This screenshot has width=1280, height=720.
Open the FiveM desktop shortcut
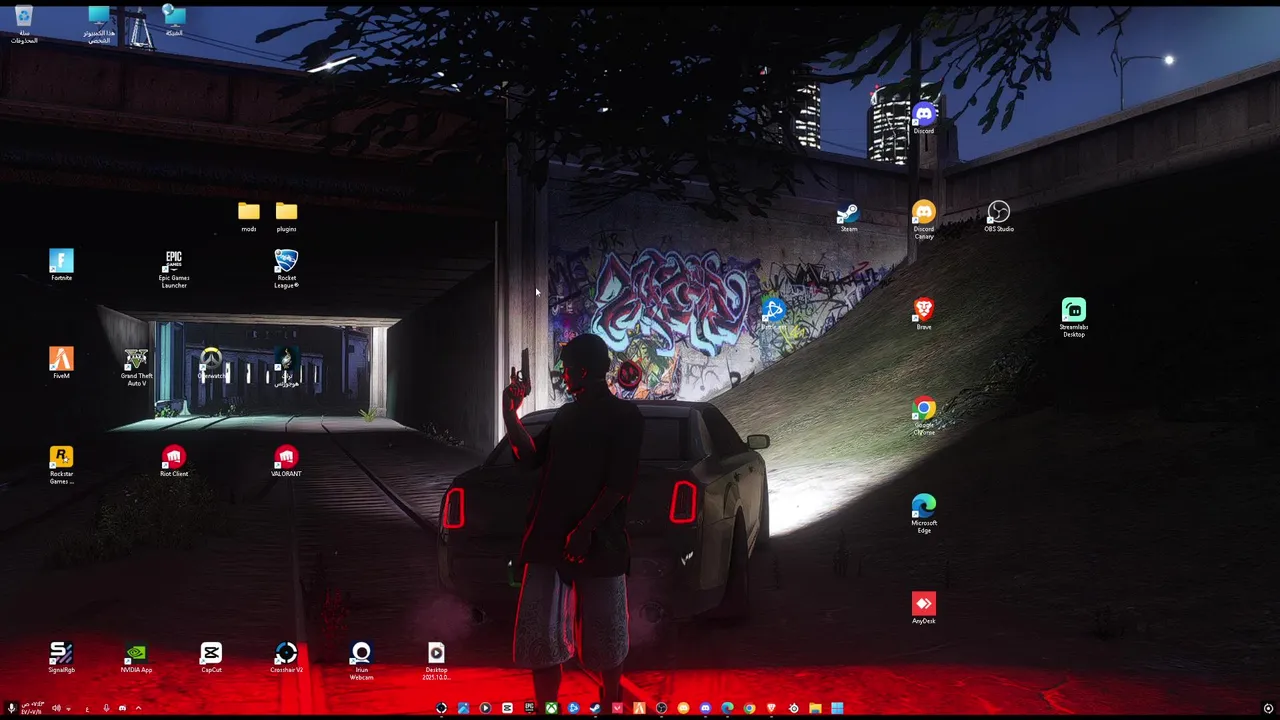coord(61,363)
